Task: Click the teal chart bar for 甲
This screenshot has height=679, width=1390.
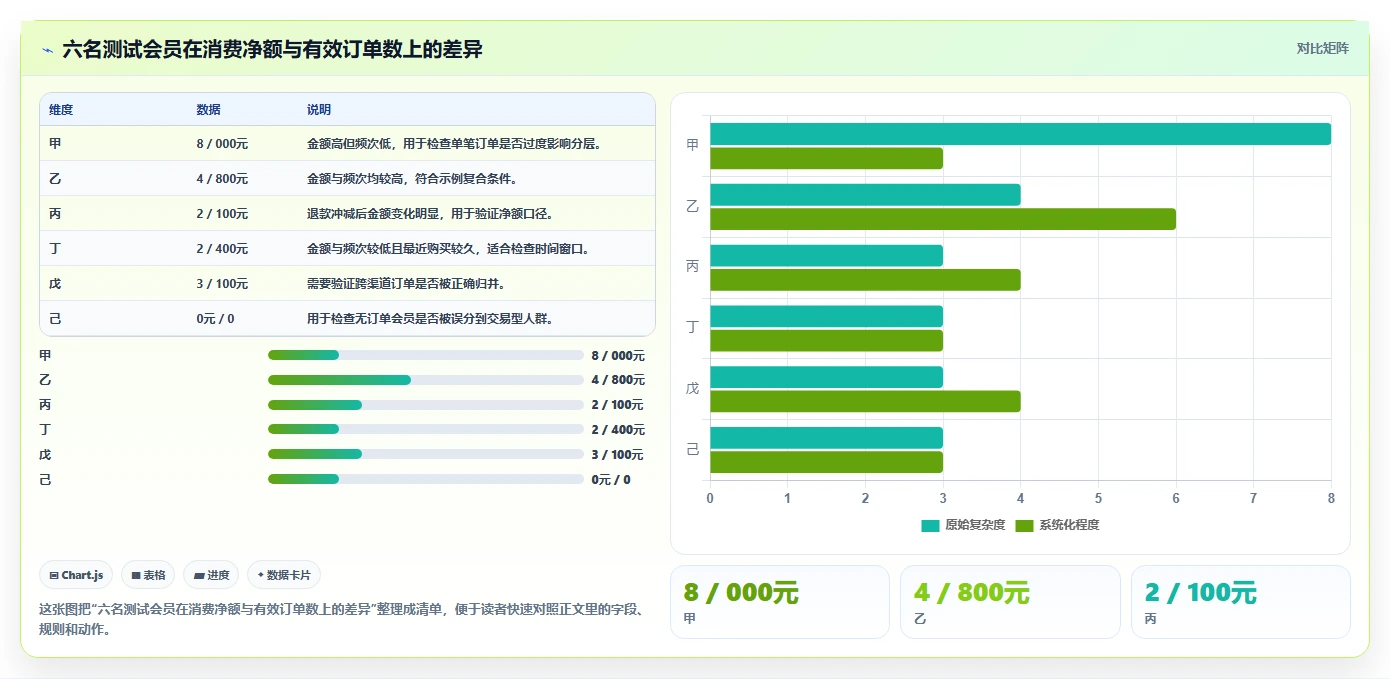Action: (x=1020, y=134)
